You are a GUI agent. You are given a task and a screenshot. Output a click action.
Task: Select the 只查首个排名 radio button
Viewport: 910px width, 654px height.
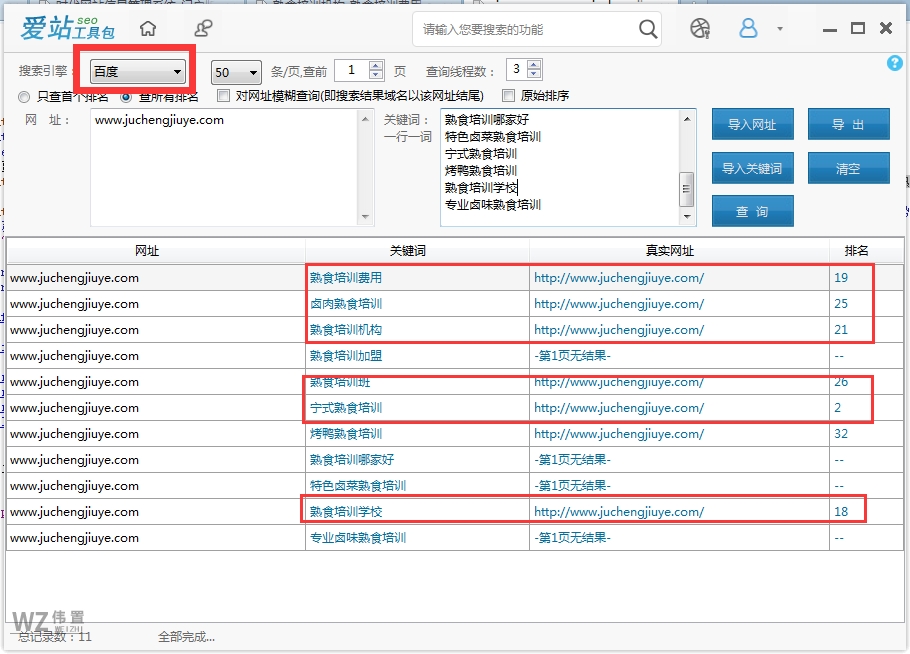tap(22, 97)
